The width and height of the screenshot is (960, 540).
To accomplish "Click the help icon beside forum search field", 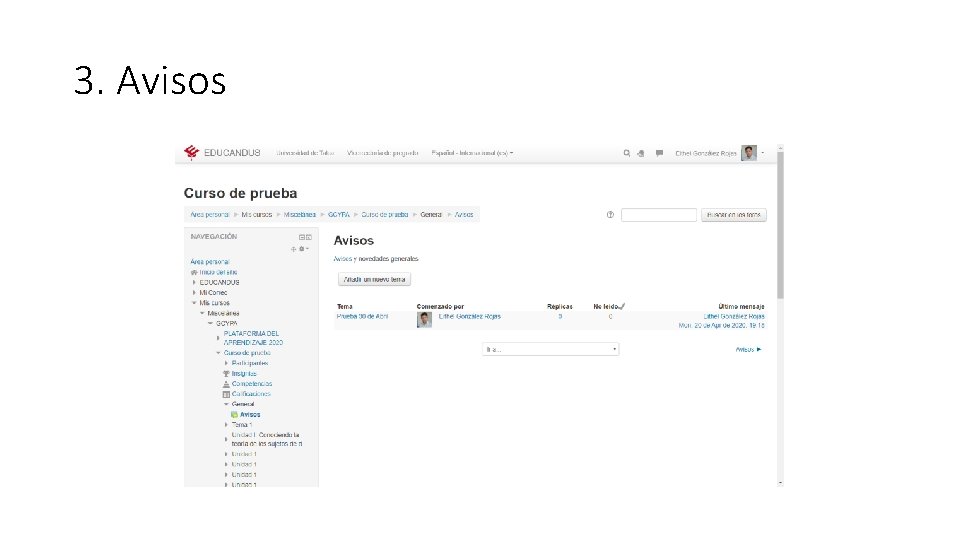I will [610, 215].
